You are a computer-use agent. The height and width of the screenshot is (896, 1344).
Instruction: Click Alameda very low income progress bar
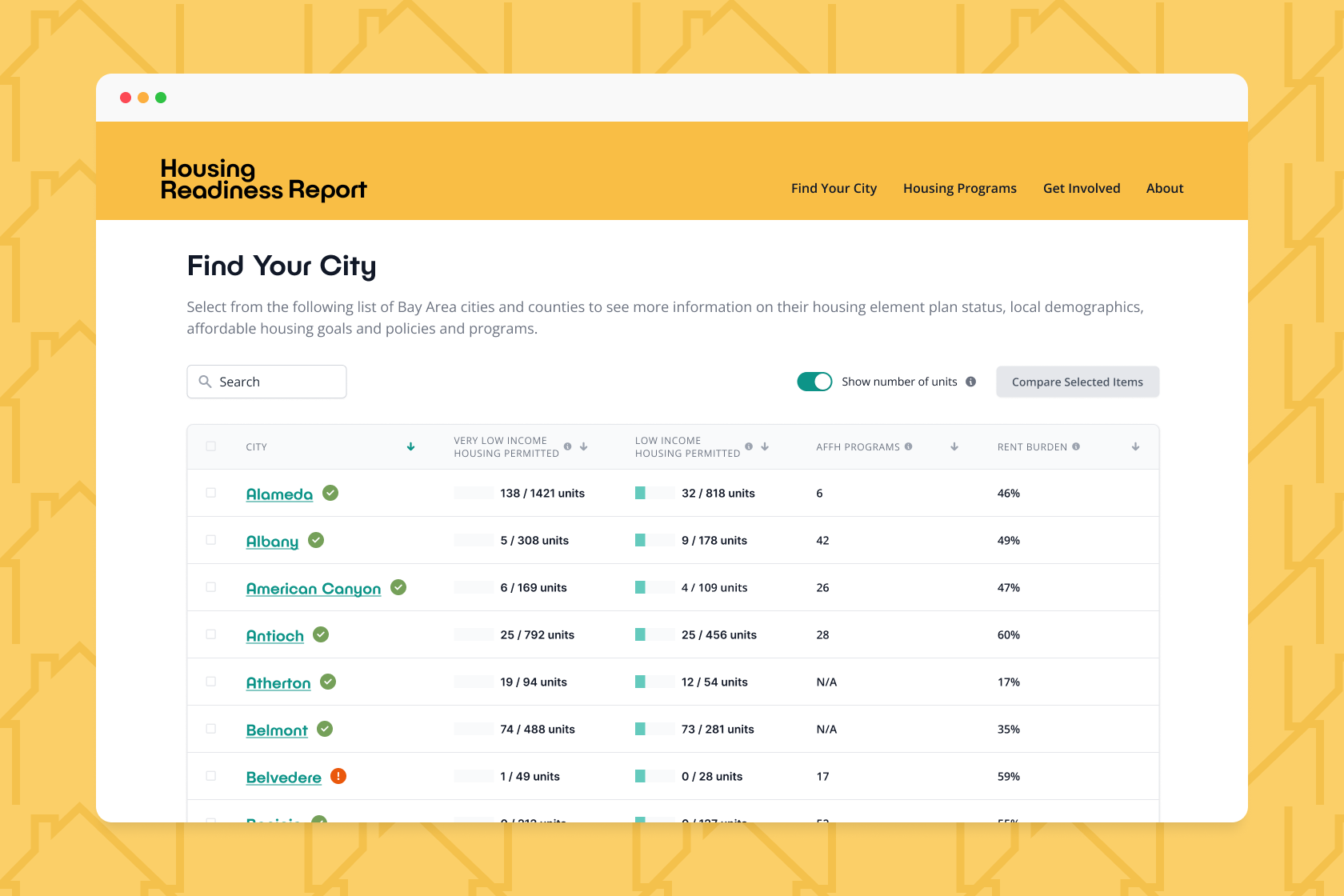click(x=474, y=493)
